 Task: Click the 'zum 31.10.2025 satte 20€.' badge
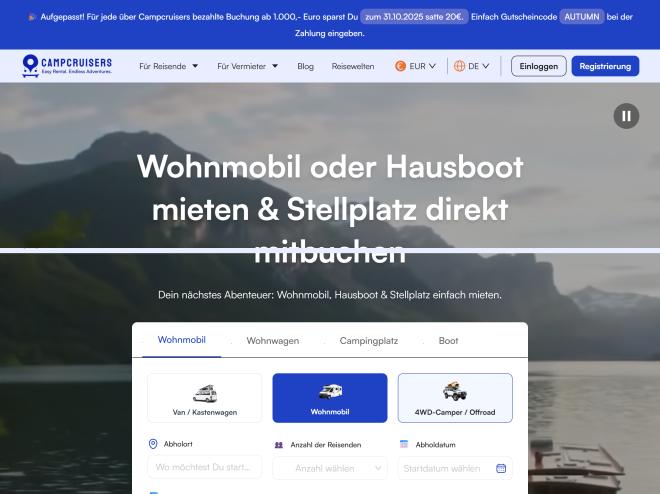coord(414,17)
